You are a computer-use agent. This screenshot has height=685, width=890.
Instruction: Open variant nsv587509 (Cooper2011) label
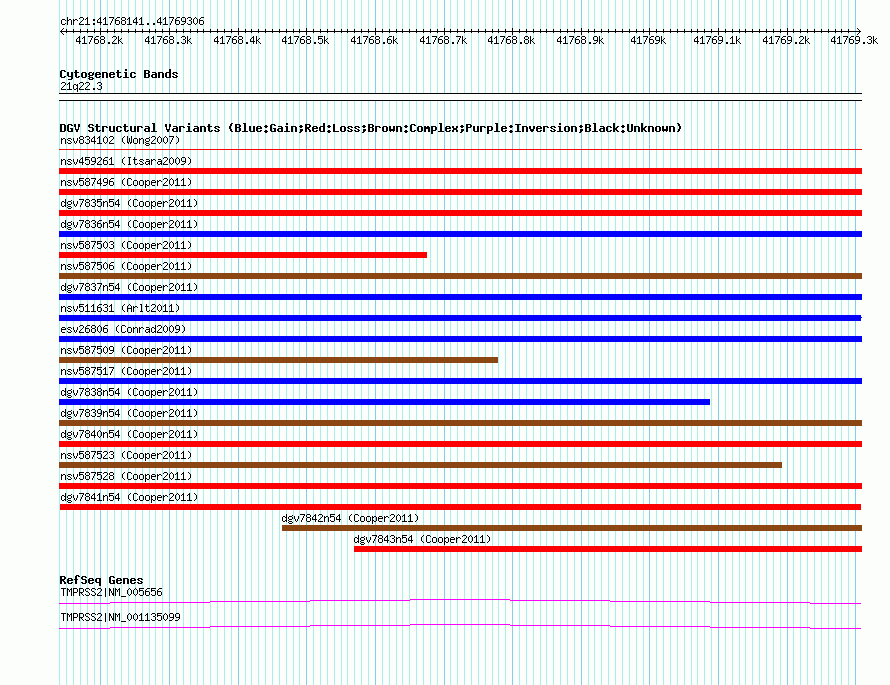tap(126, 350)
